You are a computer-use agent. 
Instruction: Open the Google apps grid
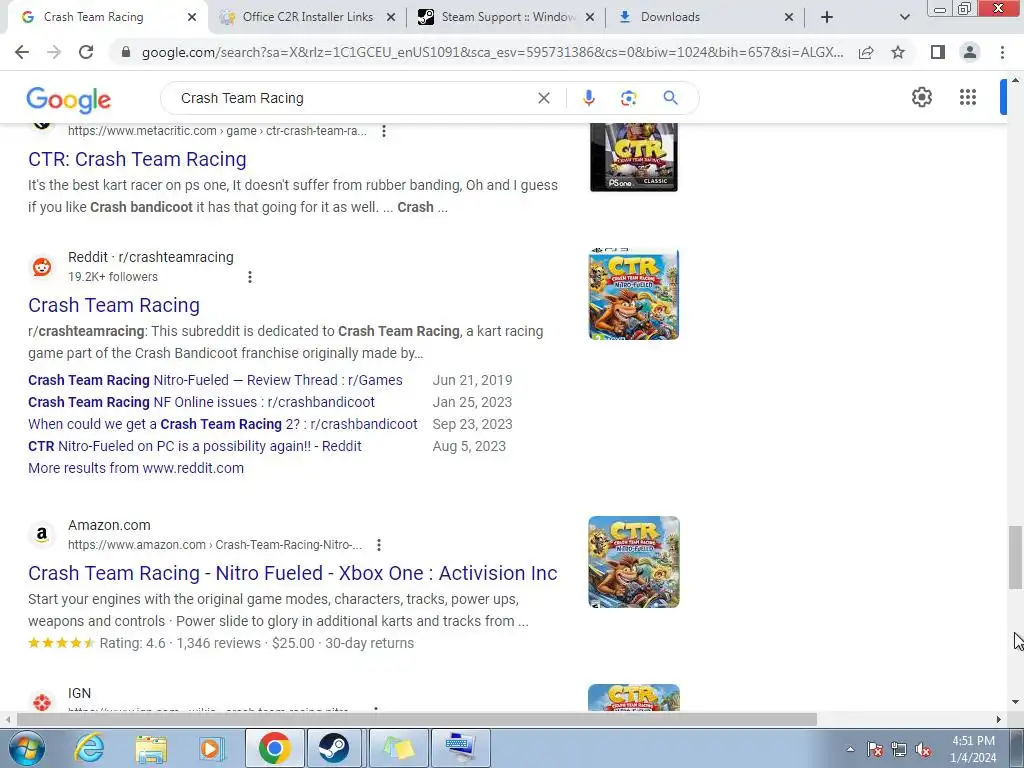[968, 97]
